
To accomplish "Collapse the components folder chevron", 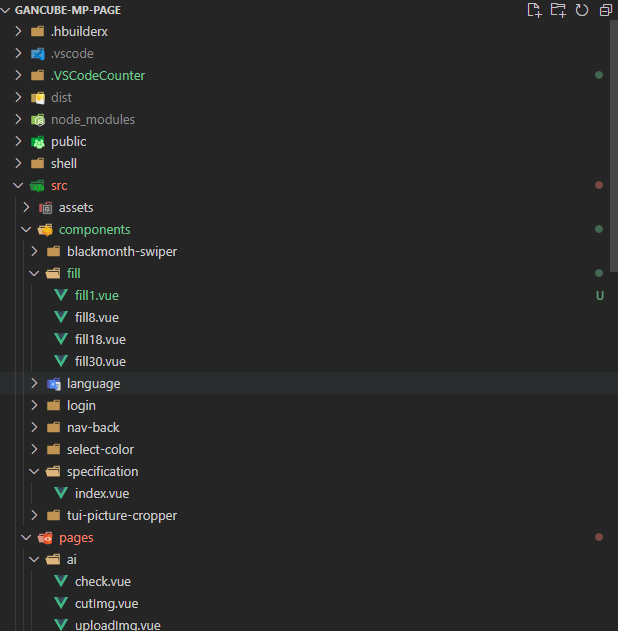I will pyautogui.click(x=26, y=230).
